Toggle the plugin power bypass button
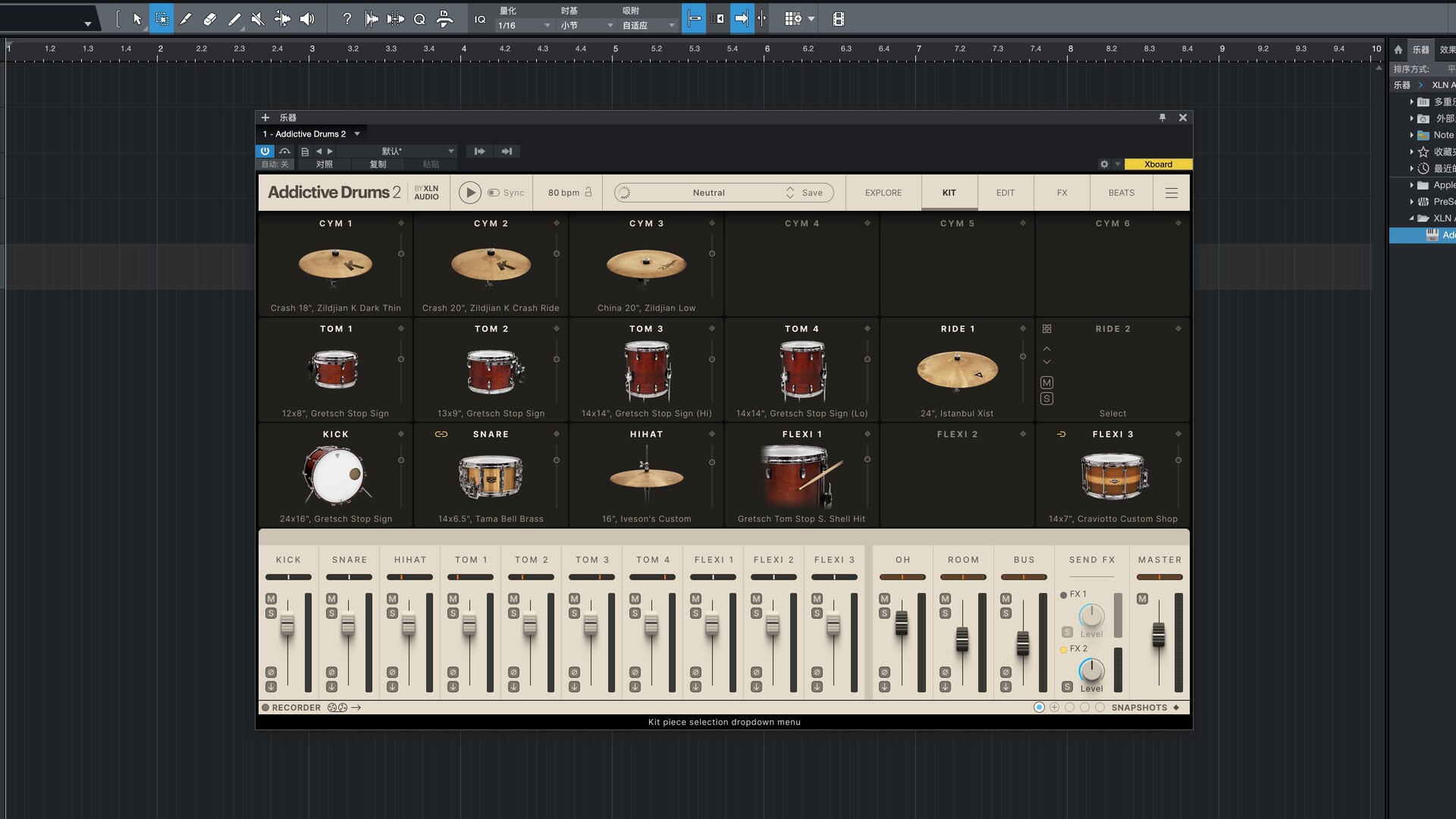Screen dimensions: 1456x819 tap(265, 151)
